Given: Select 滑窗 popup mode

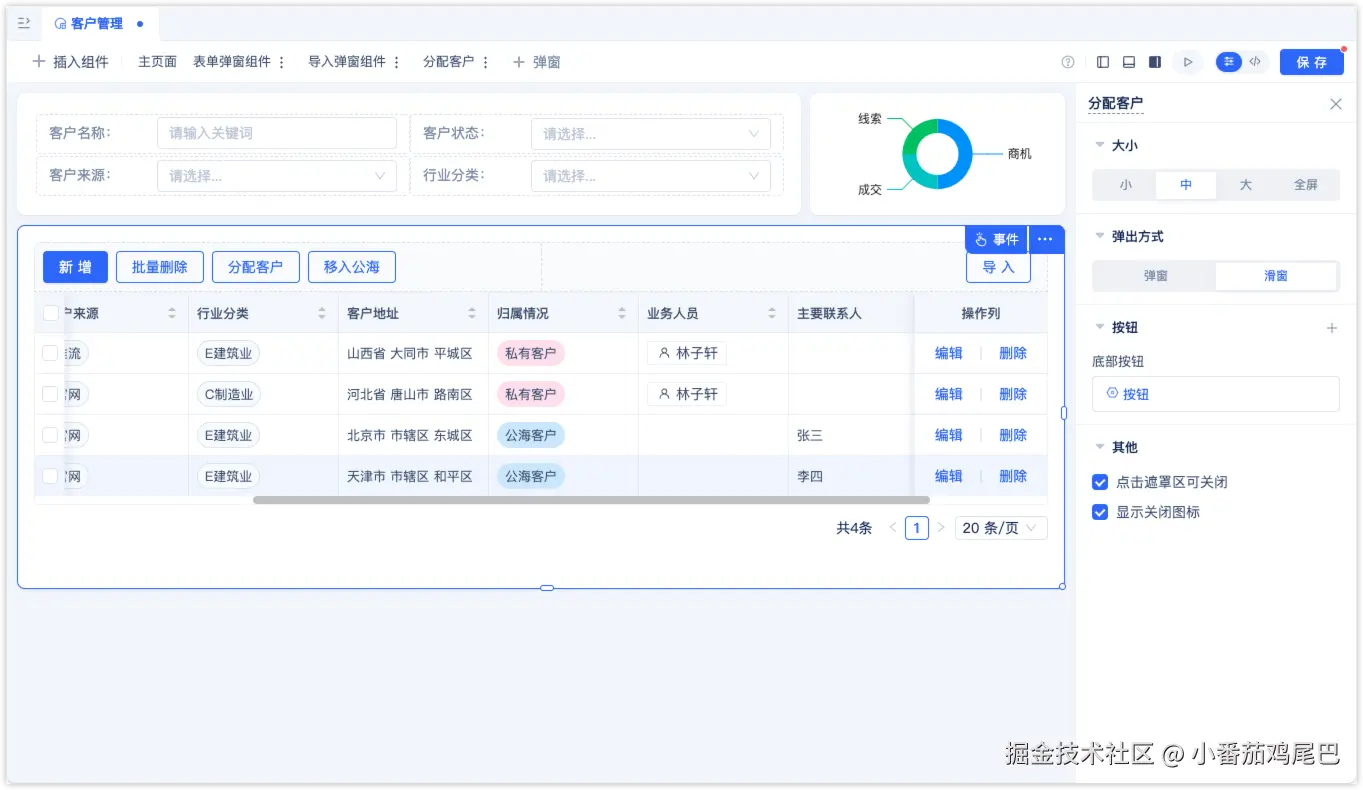Looking at the screenshot, I should [1276, 276].
